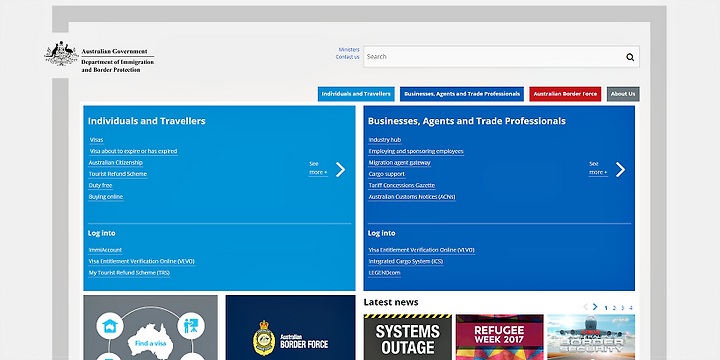Click the Ministers link
The height and width of the screenshot is (360, 720).
(x=349, y=50)
